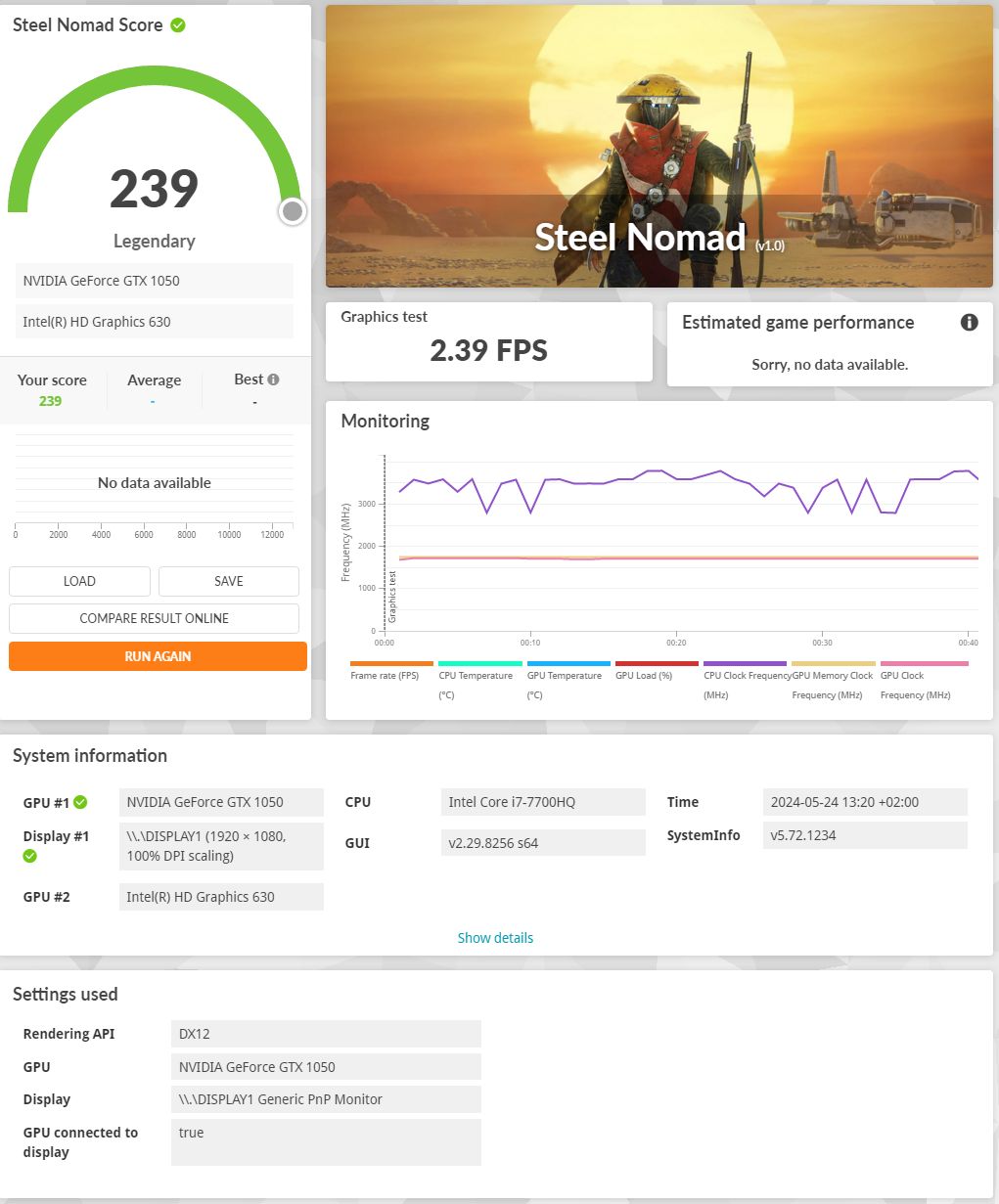999x1204 pixels.
Task: Click the Graphics test marker in the chart
Action: 392,597
